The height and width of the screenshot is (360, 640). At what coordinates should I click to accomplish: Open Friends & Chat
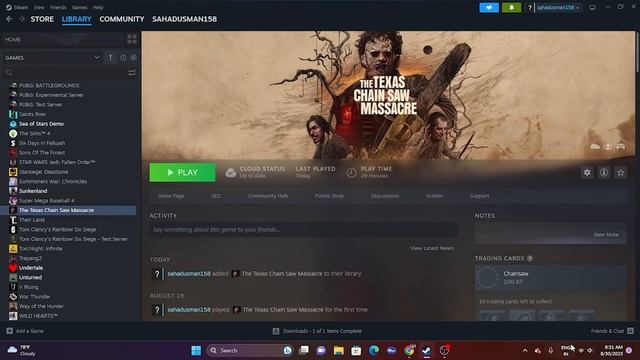click(612, 331)
